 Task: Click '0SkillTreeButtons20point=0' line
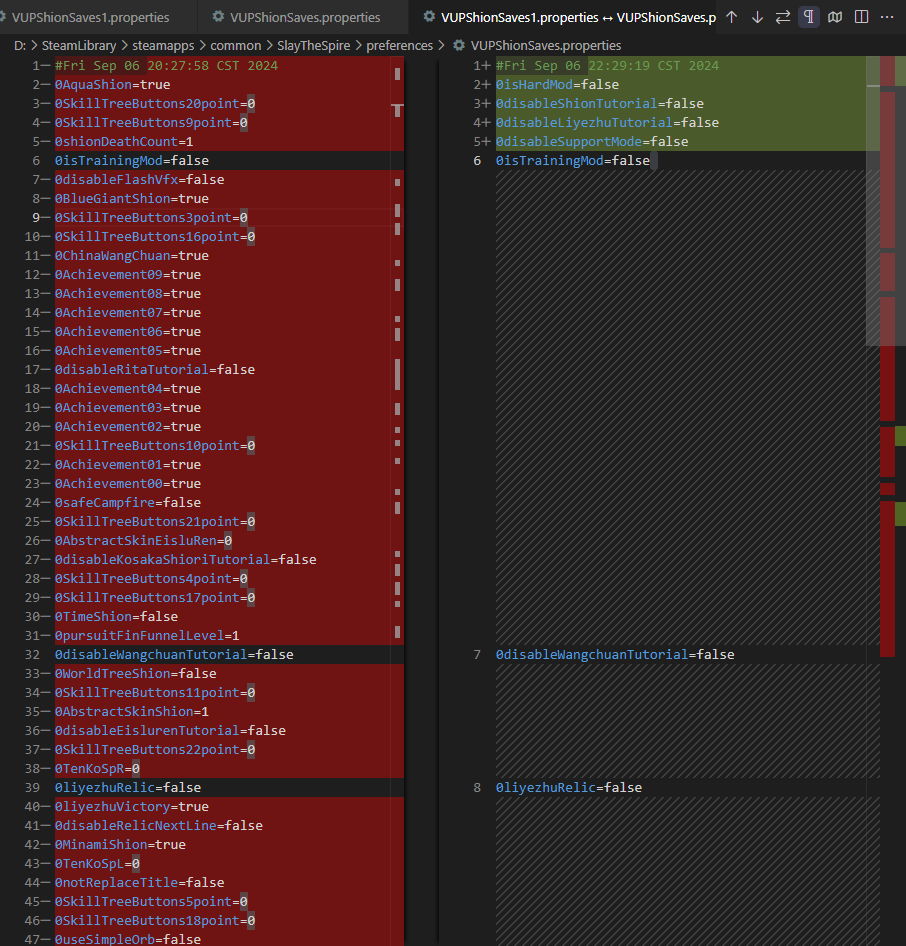click(x=155, y=104)
